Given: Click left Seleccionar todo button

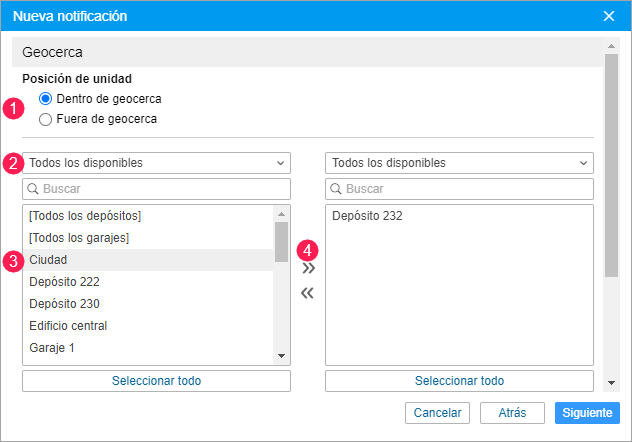Looking at the screenshot, I should click(x=156, y=381).
